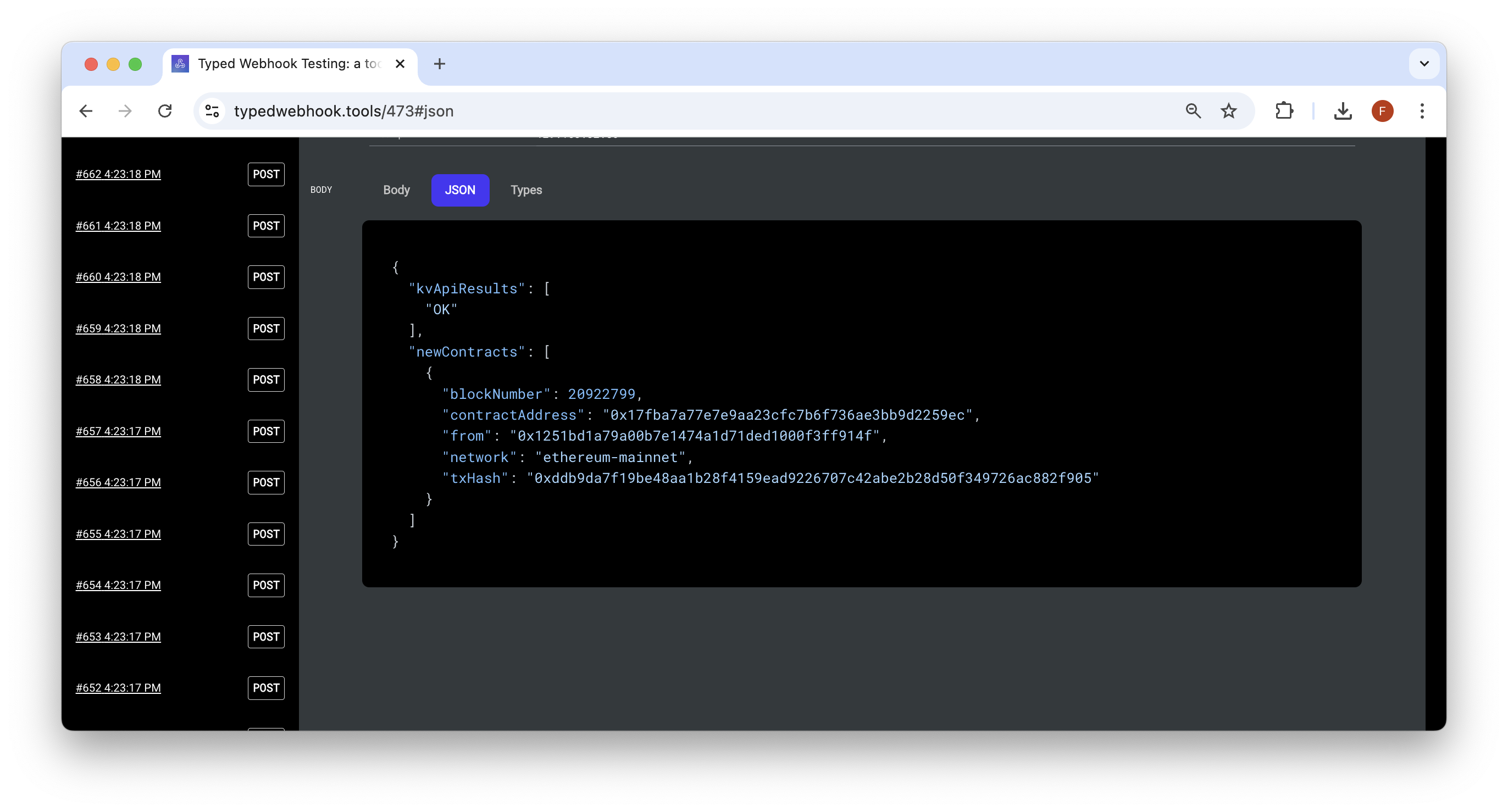Viewport: 1508px width, 812px height.
Task: Open request #661 4:23:18 PM
Action: (x=118, y=226)
